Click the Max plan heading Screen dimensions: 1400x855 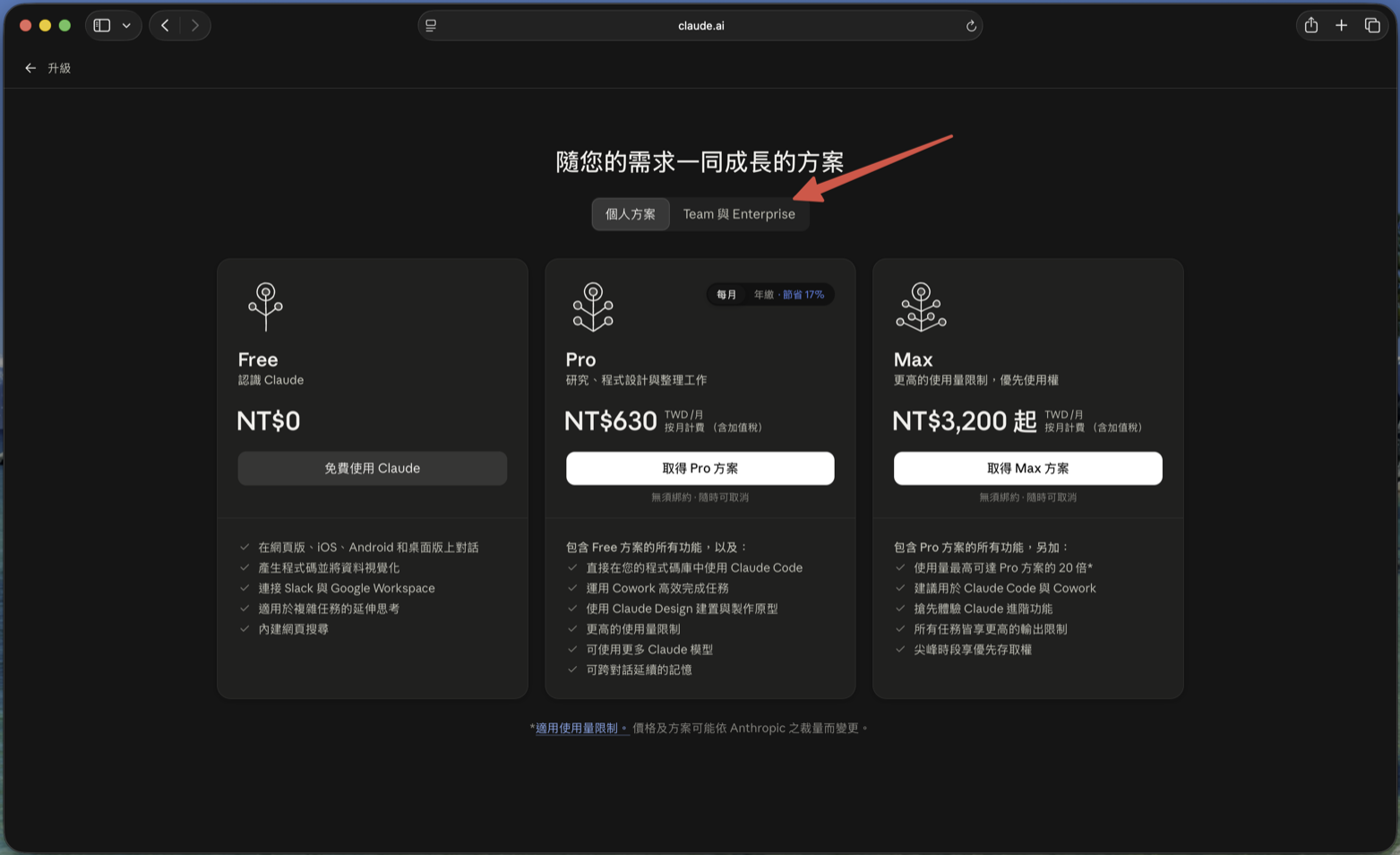click(x=913, y=359)
